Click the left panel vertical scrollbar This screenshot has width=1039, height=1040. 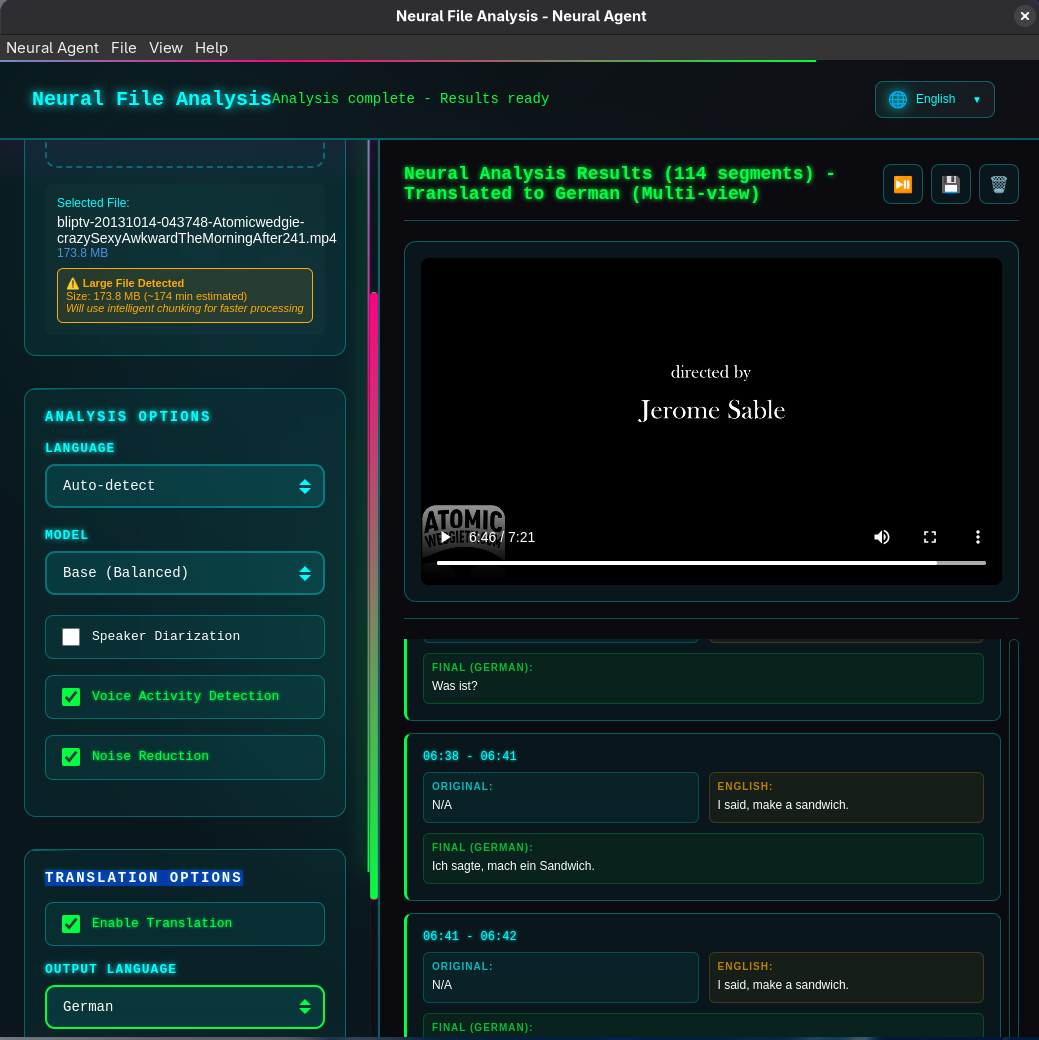coord(374,596)
